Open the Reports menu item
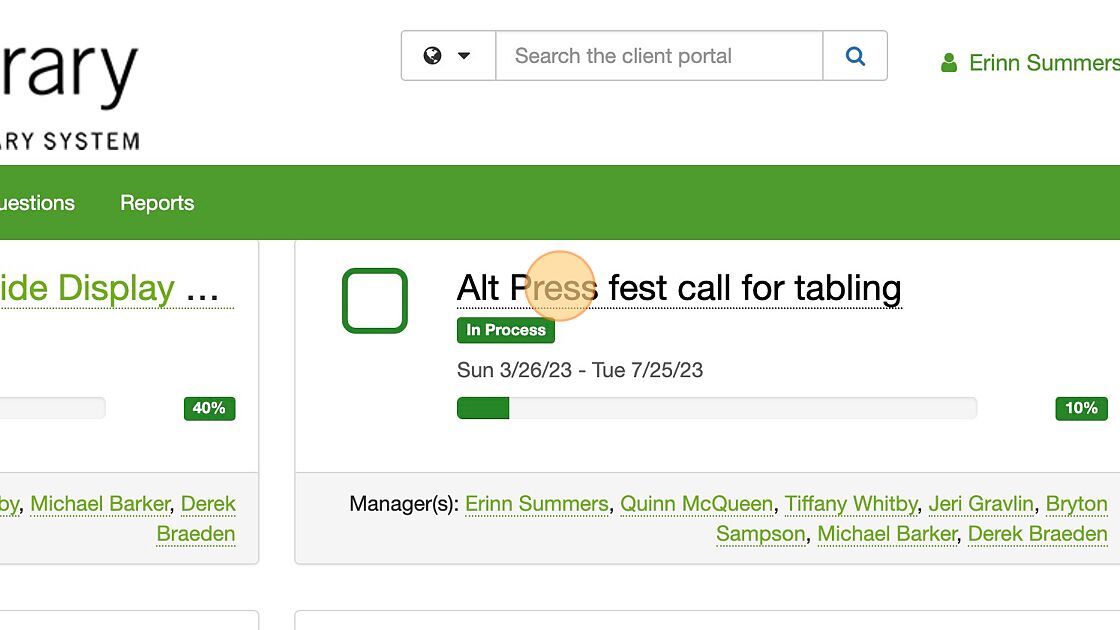This screenshot has width=1120, height=630. click(x=157, y=203)
